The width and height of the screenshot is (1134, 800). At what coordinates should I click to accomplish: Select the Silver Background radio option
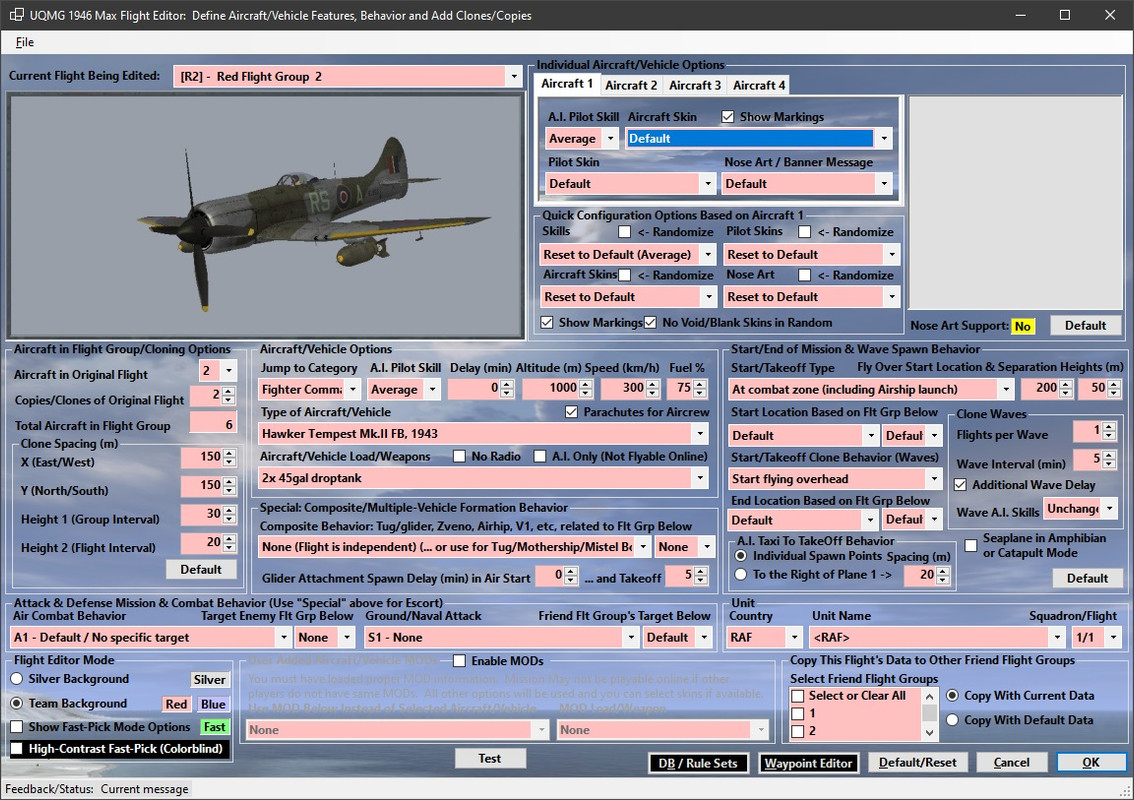pos(17,679)
